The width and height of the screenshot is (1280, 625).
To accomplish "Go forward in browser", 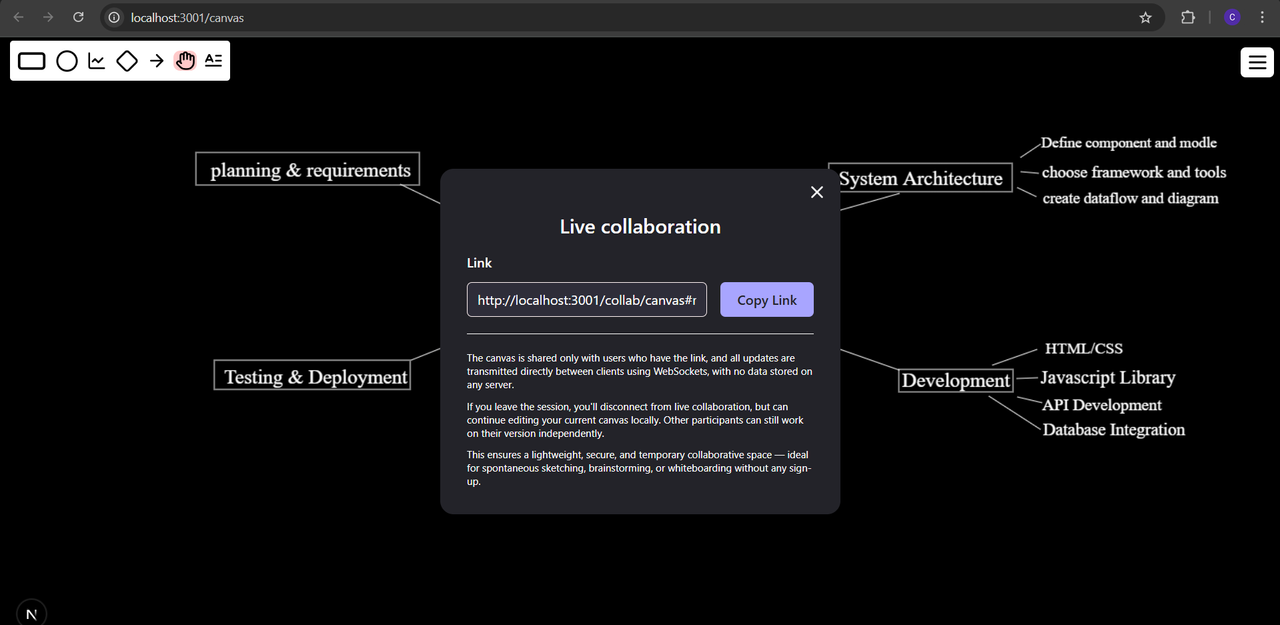I will [48, 17].
